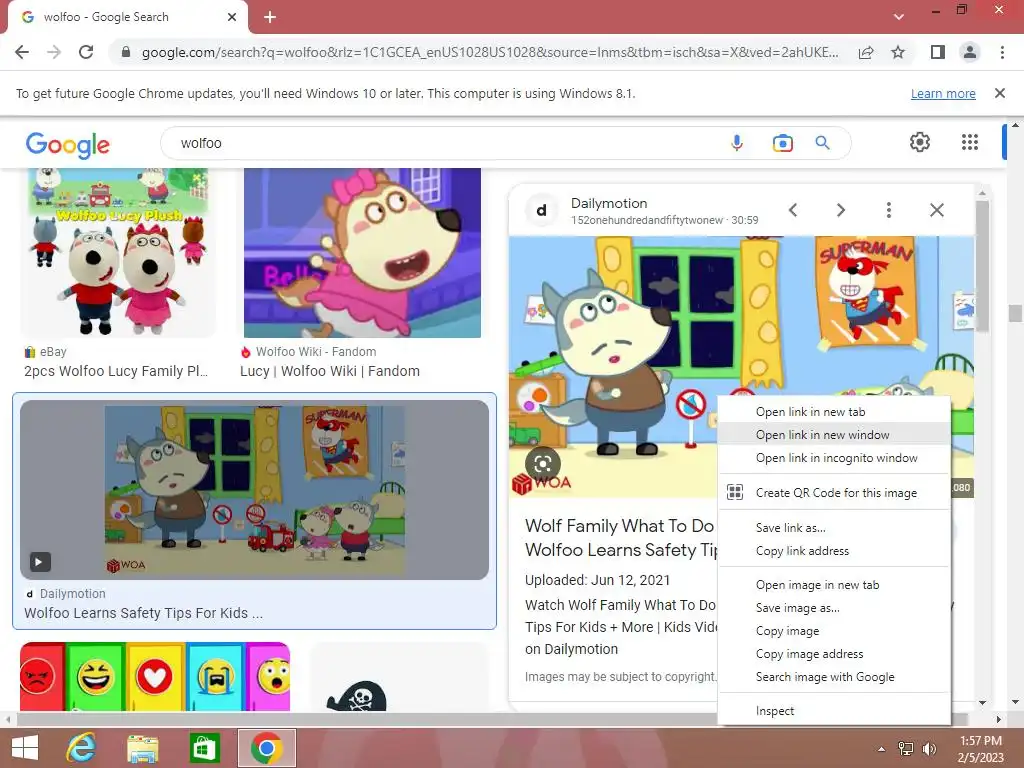Open preview panel more options dots
This screenshot has height=768, width=1024.
[x=889, y=210]
